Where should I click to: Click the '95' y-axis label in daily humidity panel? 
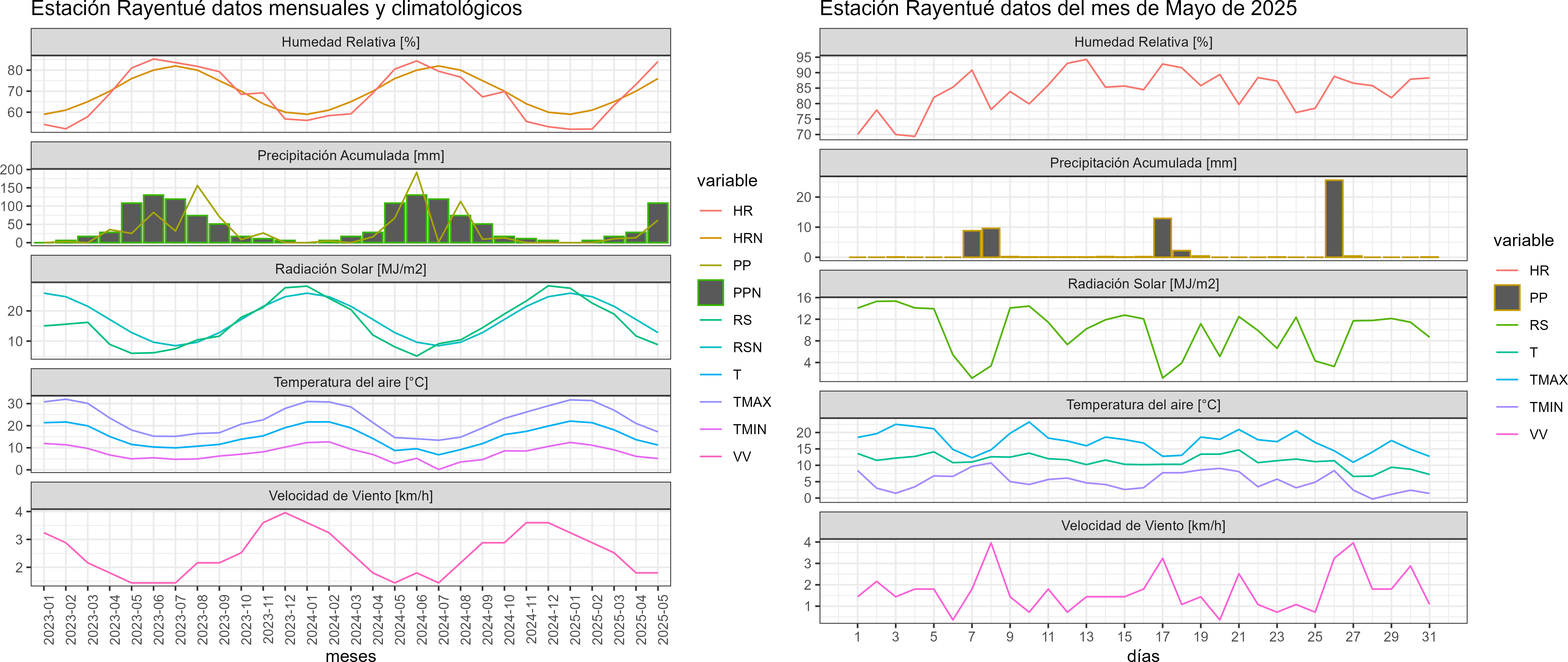[803, 57]
